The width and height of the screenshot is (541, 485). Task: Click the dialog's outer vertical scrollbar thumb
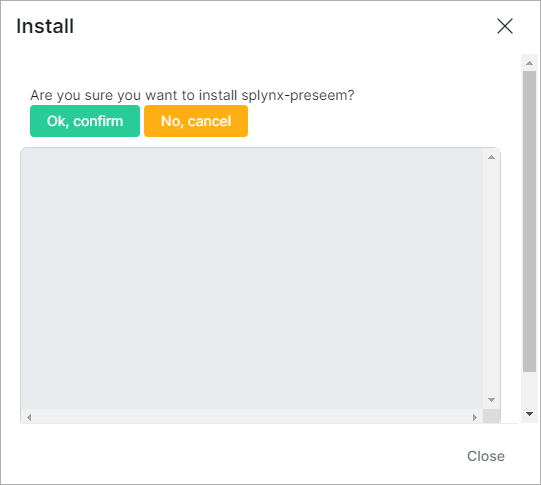[x=529, y=221]
